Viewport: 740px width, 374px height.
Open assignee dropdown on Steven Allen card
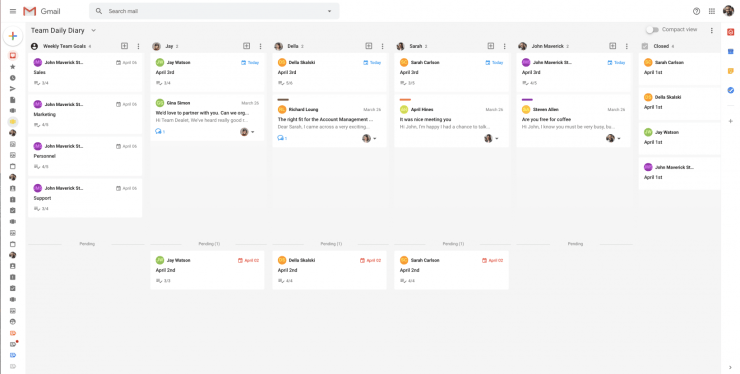tap(619, 138)
